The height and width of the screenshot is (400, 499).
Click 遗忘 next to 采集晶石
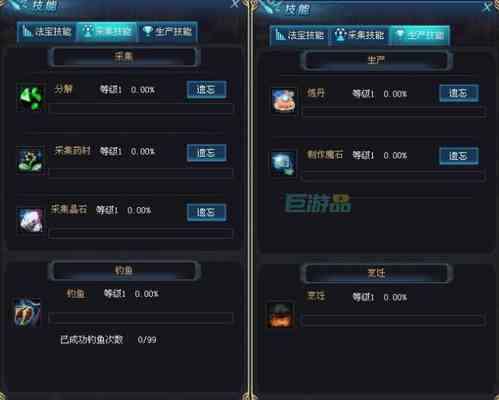click(206, 212)
